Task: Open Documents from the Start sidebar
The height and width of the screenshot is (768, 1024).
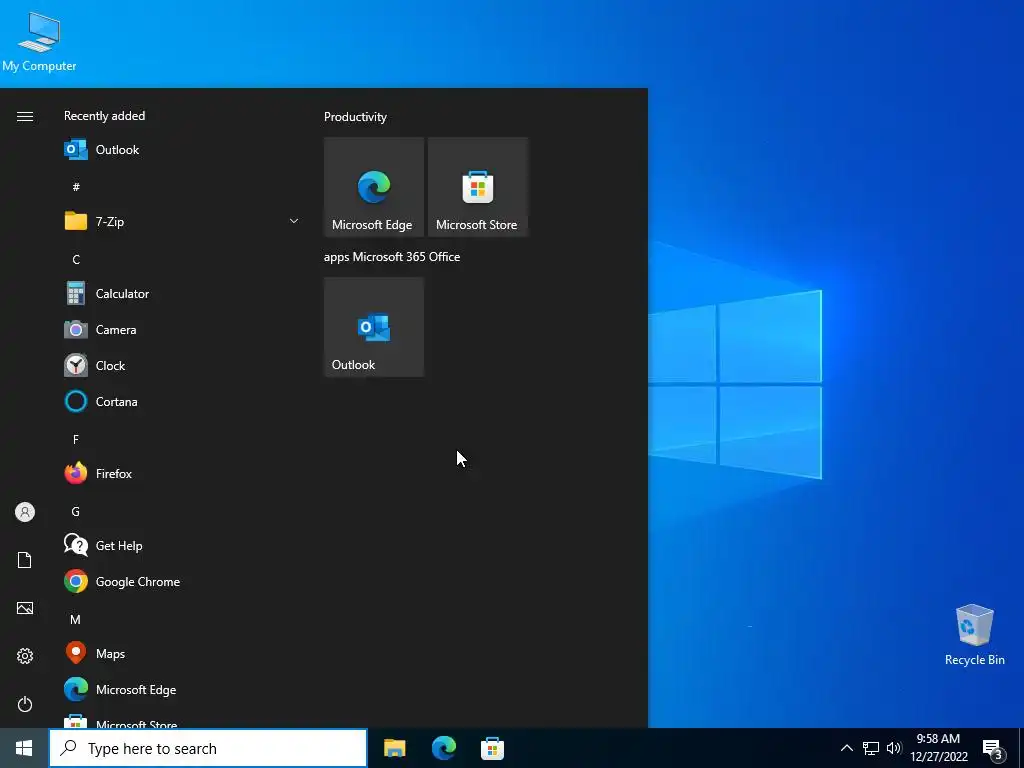Action: [x=25, y=560]
